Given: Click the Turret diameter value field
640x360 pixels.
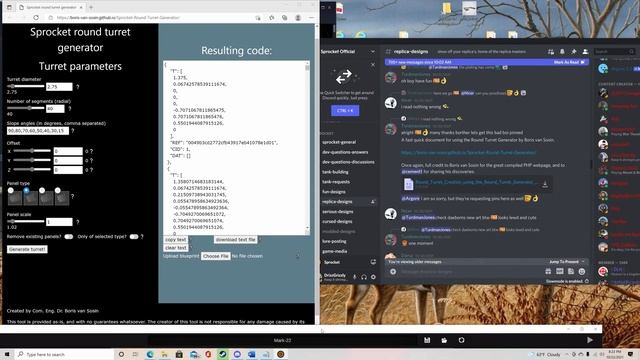Looking at the screenshot, I should coord(59,87).
